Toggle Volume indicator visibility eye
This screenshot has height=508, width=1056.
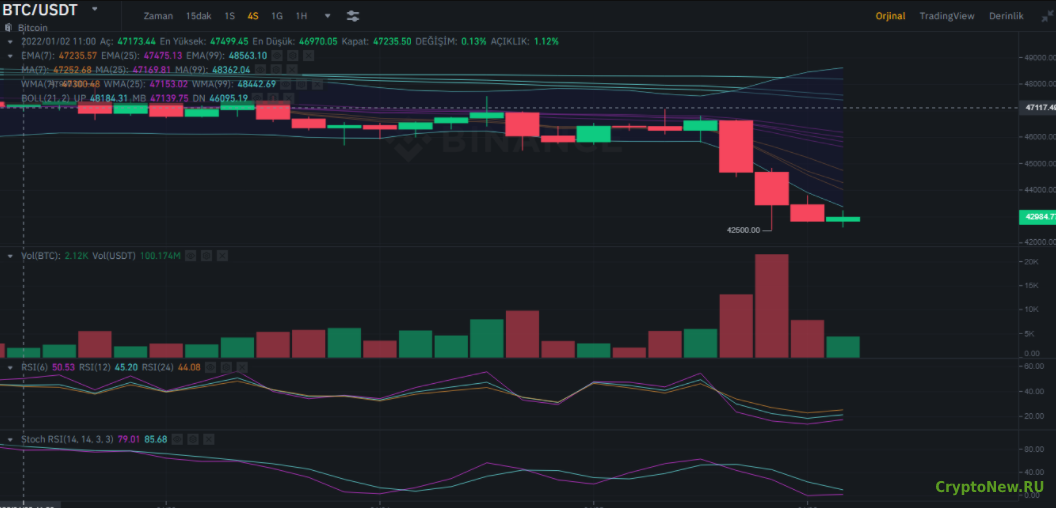coord(191,256)
